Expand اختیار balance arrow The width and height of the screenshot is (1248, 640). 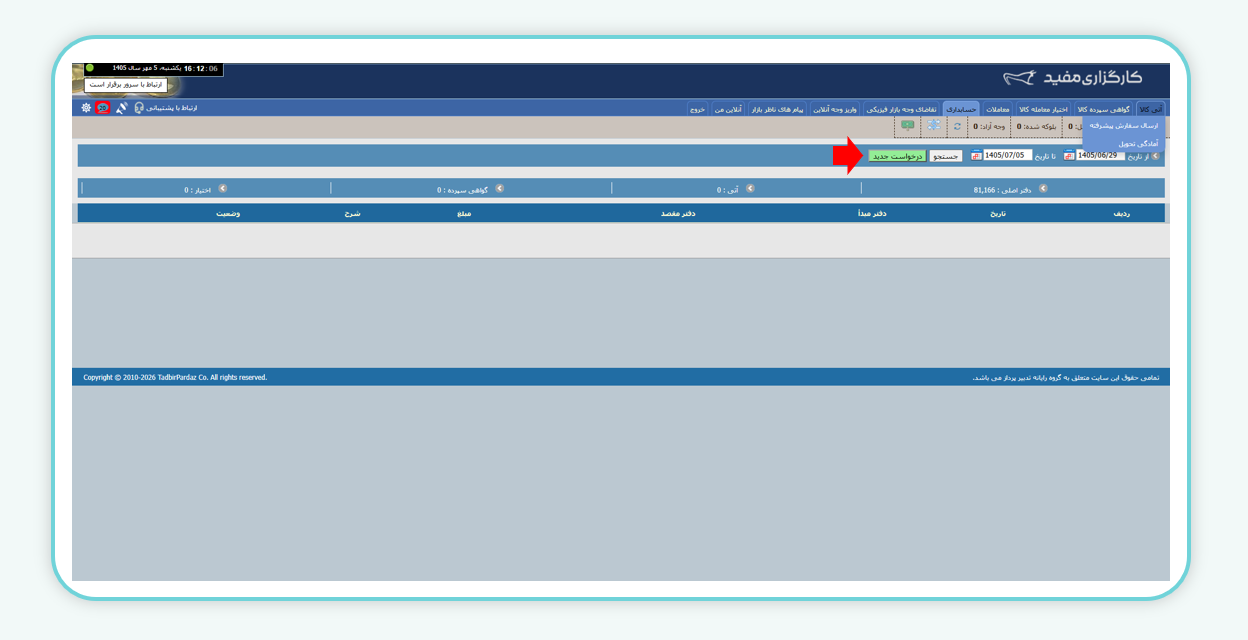(222, 188)
